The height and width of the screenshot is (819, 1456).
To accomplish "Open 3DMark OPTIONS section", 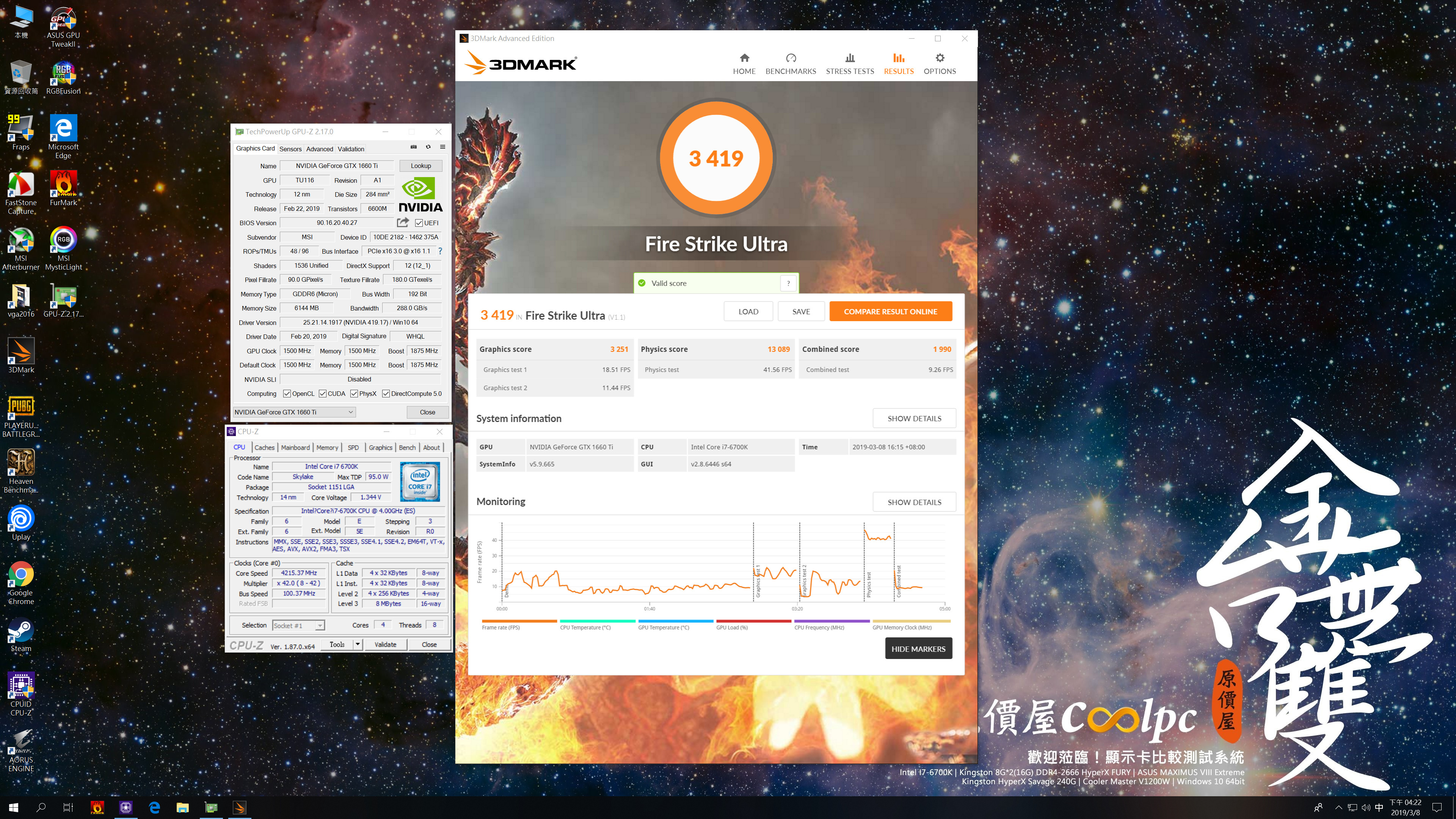I will click(x=940, y=64).
